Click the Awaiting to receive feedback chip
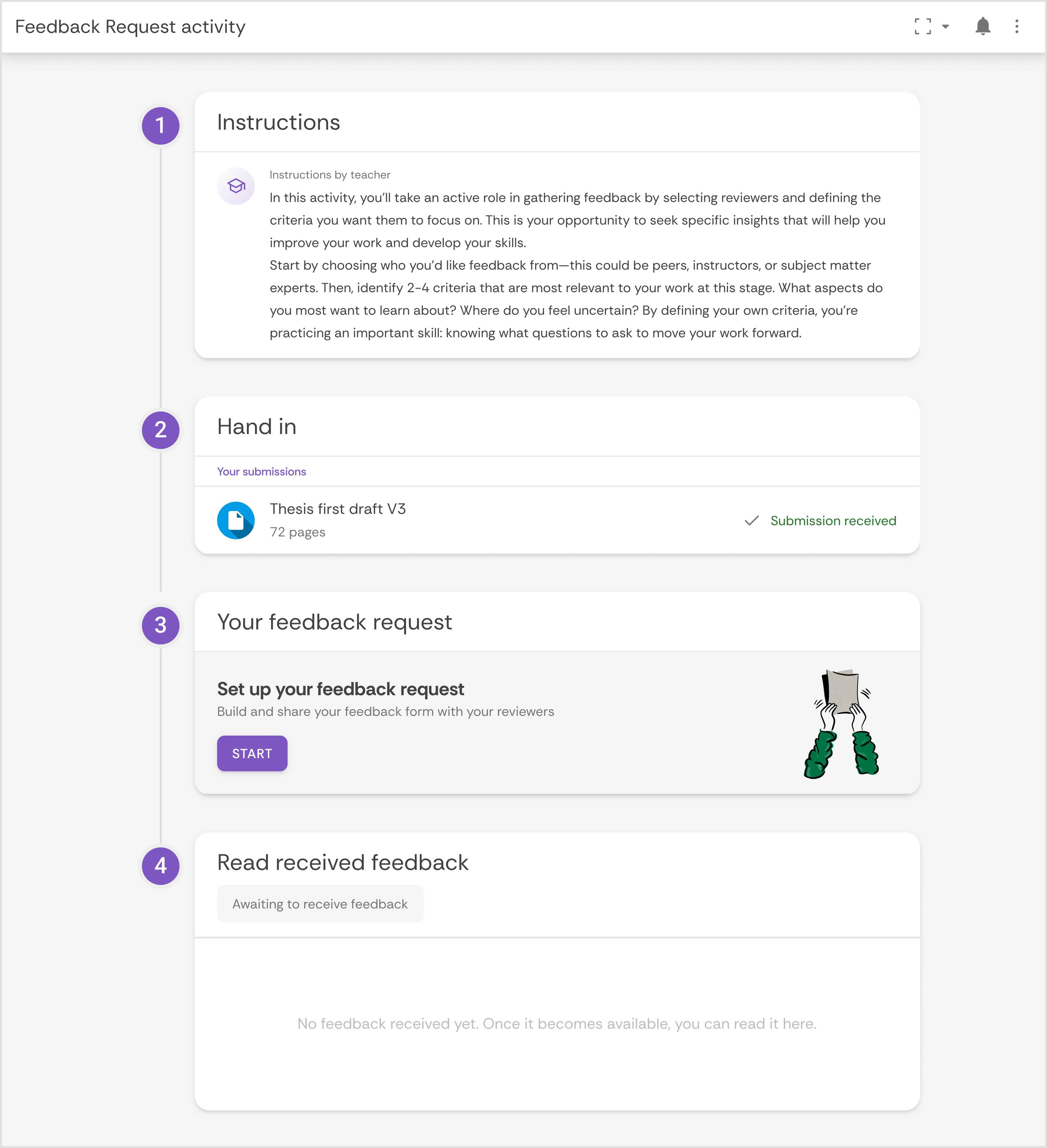 pos(320,904)
